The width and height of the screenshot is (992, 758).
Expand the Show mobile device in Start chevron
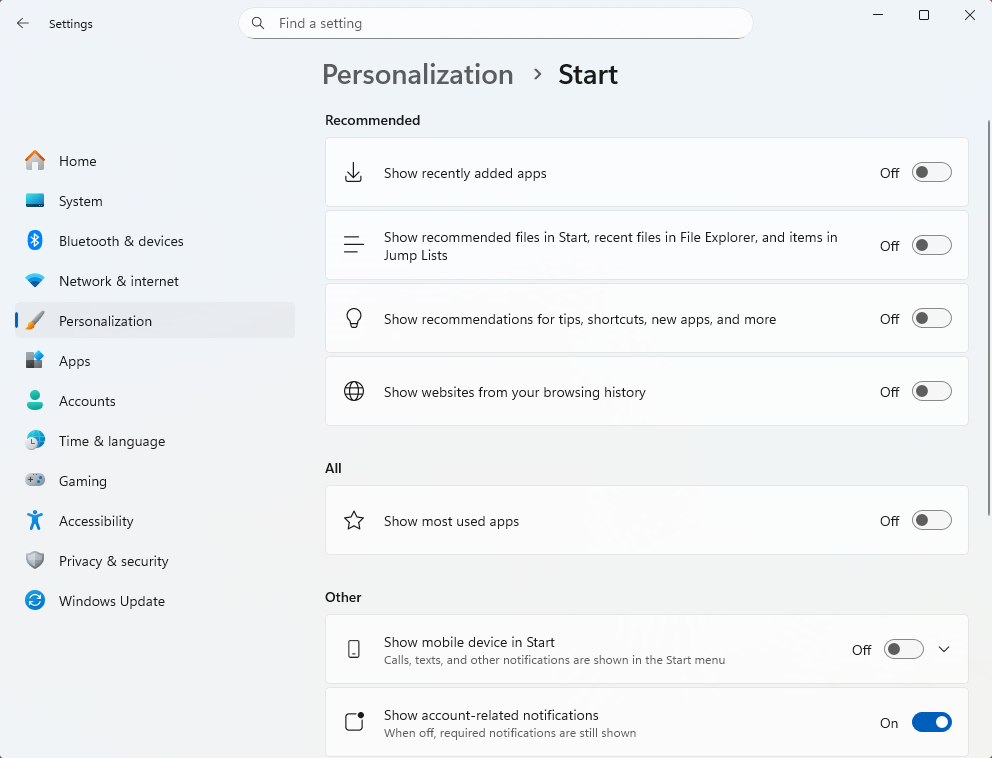point(943,649)
